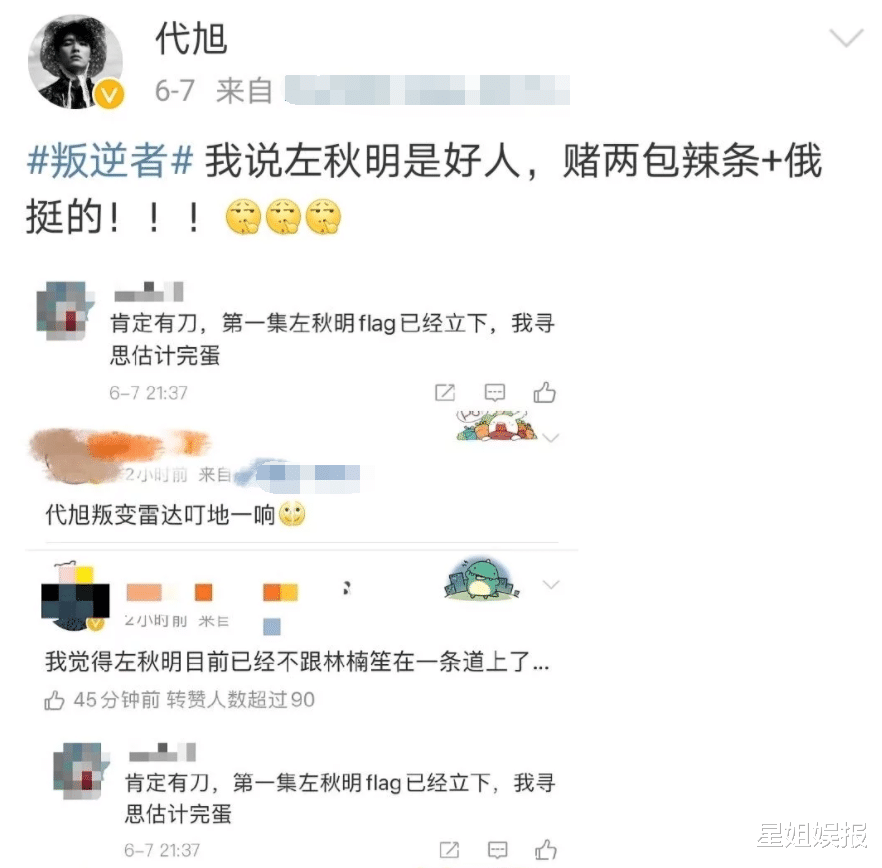Expand options chevron beside green dinosaur sticker

click(x=551, y=584)
